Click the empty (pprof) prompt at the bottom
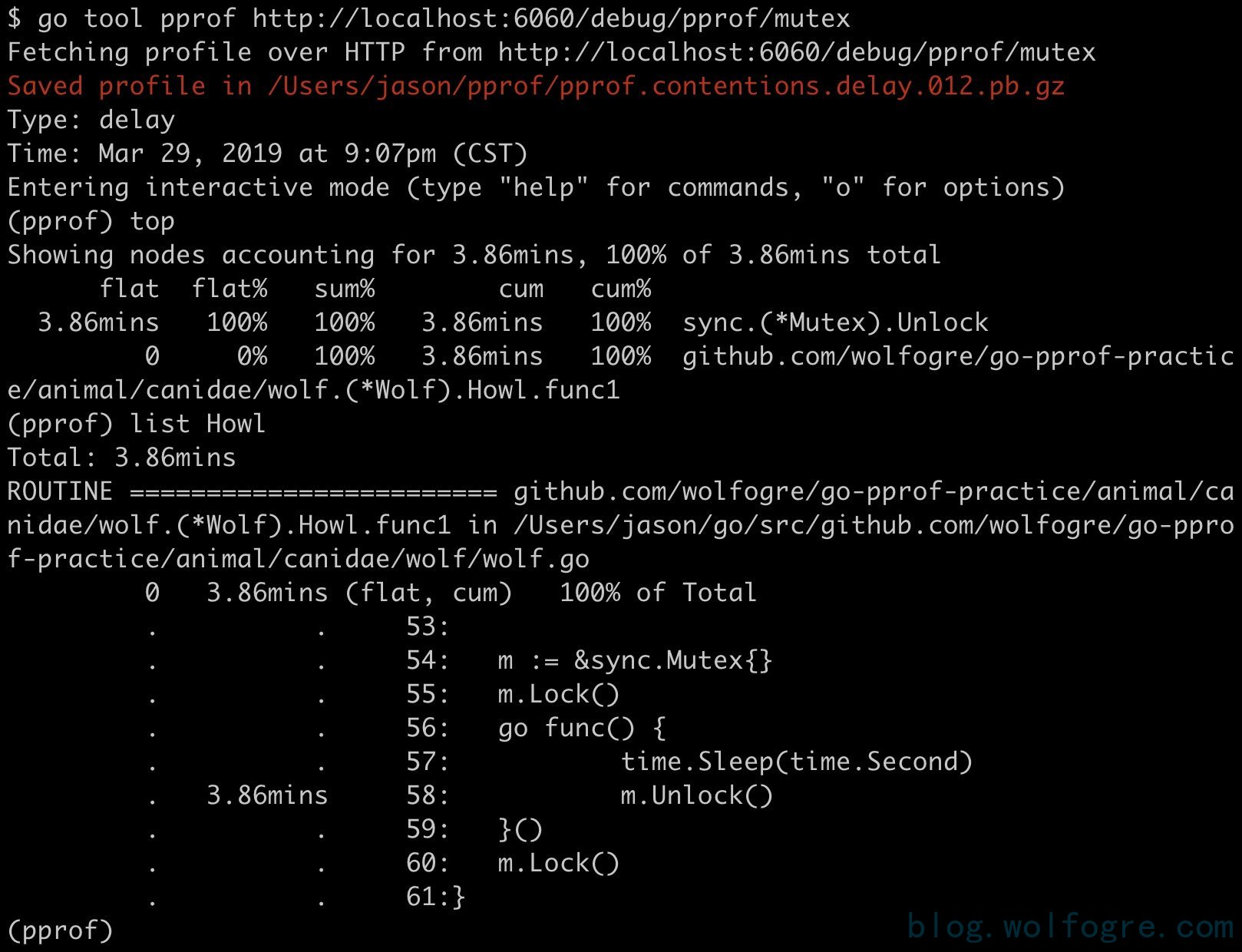 [x=60, y=931]
